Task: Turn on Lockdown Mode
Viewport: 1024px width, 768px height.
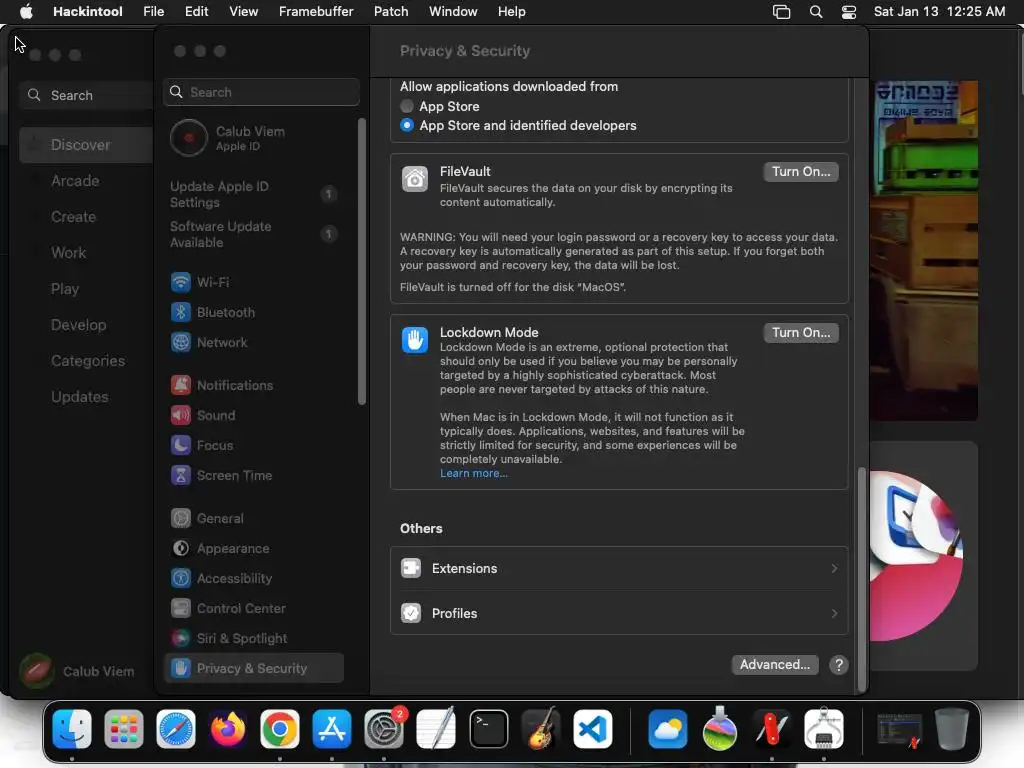Action: pyautogui.click(x=801, y=332)
